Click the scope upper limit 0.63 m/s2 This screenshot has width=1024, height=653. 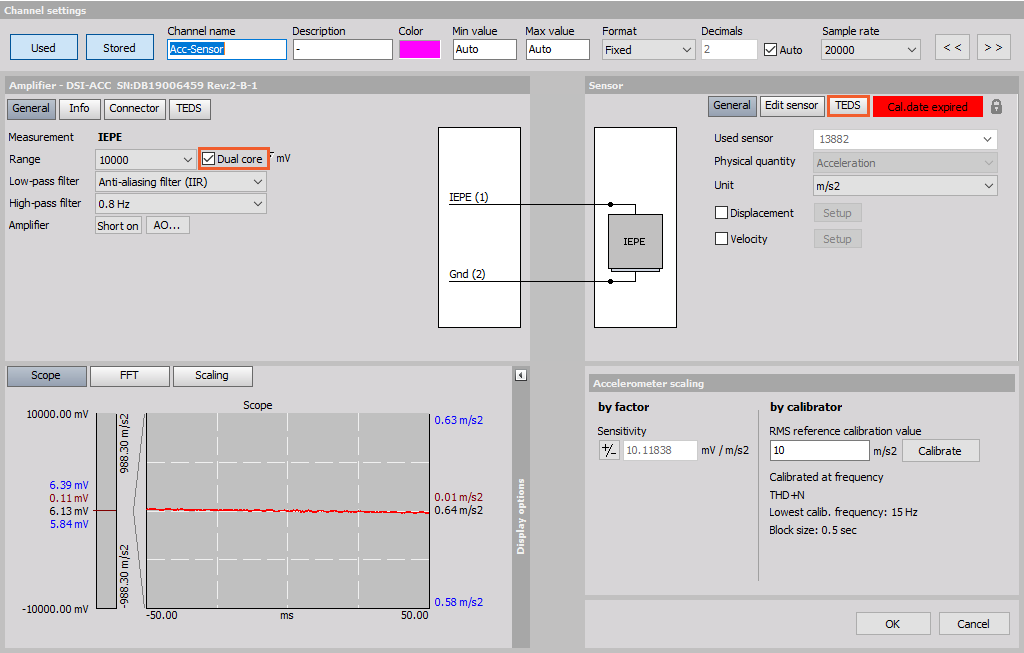[458, 420]
